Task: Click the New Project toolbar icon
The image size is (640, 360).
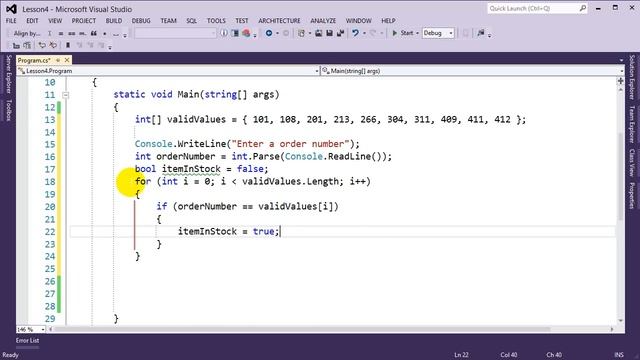Action: [301, 33]
